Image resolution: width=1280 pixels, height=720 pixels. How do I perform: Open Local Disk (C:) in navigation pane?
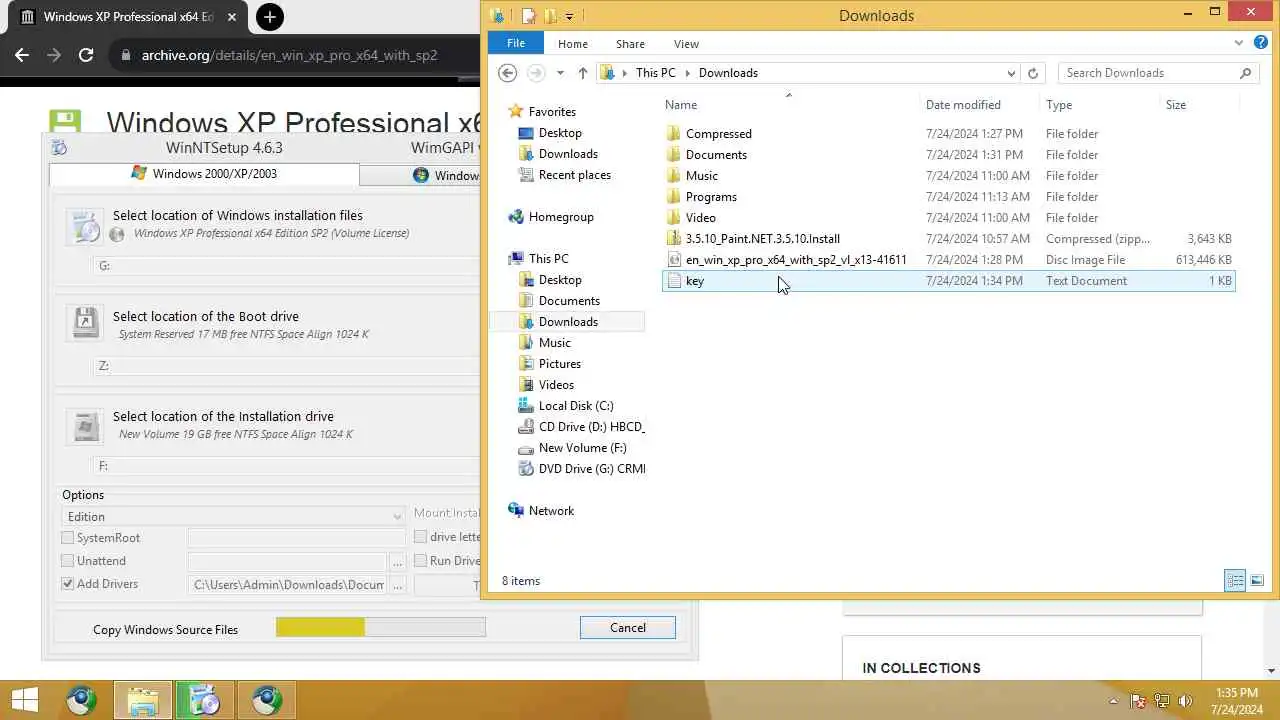(576, 406)
